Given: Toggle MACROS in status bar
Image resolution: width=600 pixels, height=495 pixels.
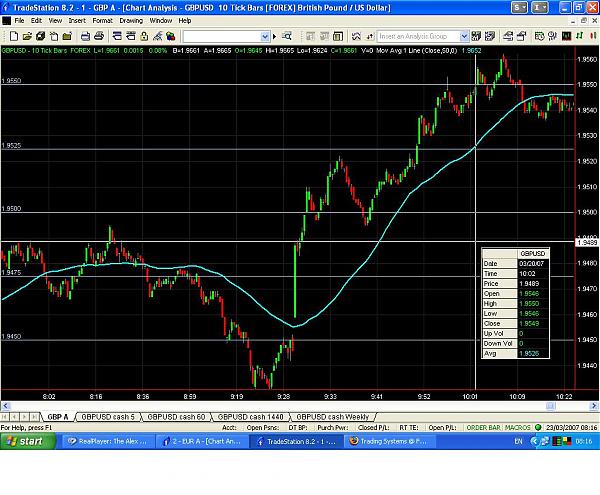Looking at the screenshot, I should point(517,427).
